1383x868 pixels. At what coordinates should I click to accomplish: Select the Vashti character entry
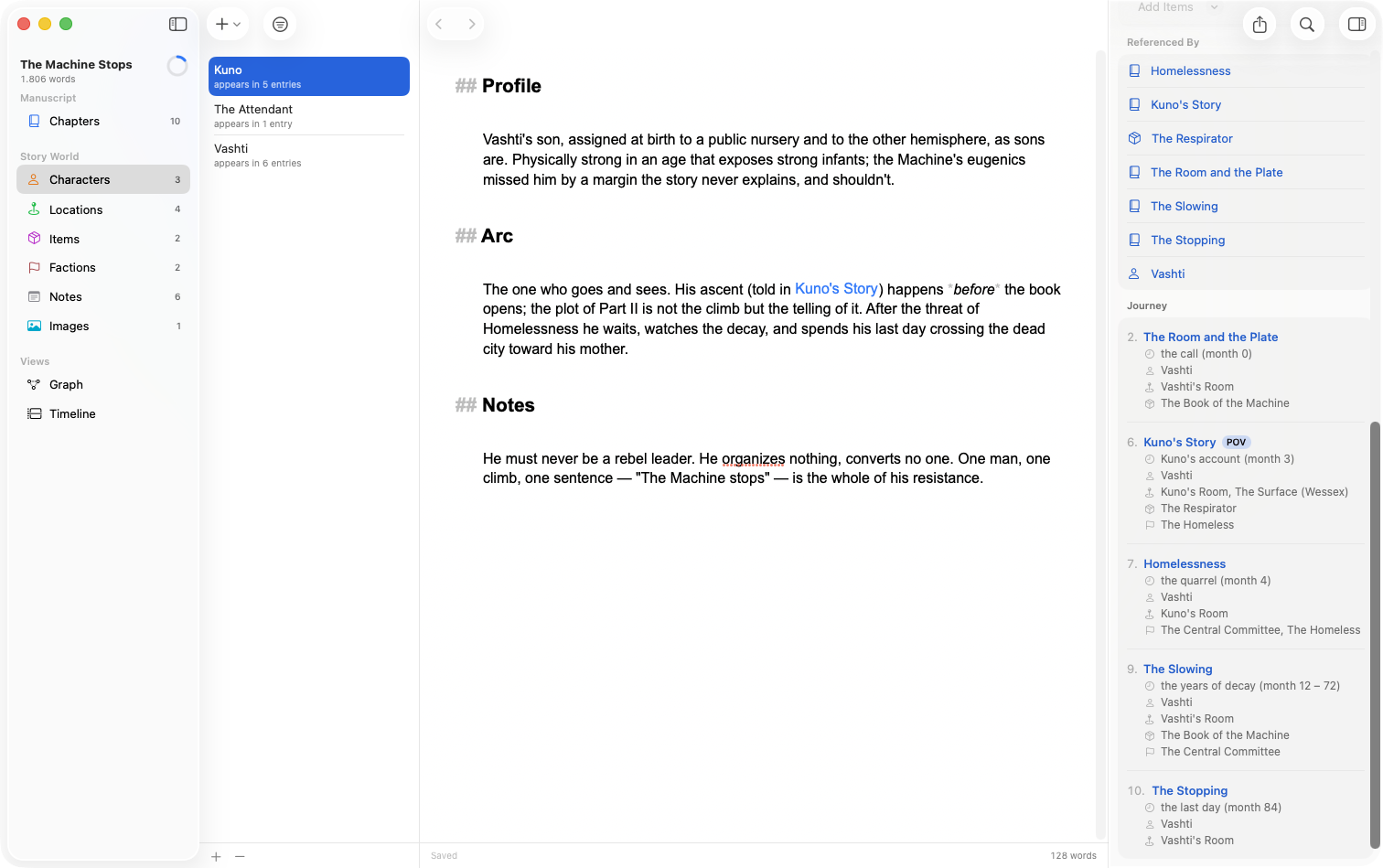click(x=309, y=155)
